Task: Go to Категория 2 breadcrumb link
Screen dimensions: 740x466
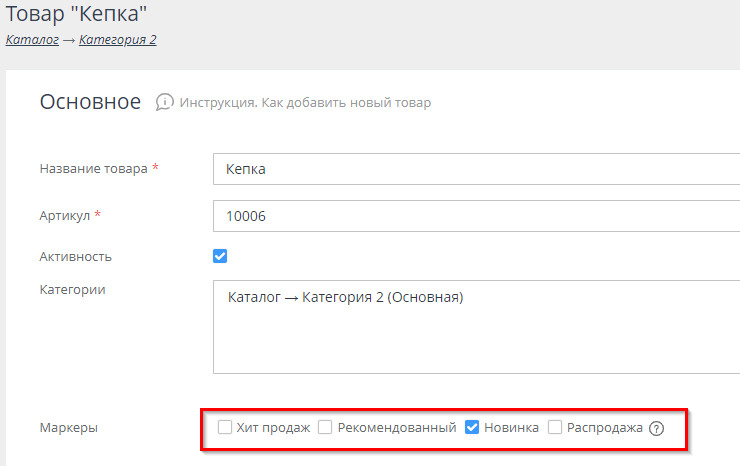Action: [117, 40]
